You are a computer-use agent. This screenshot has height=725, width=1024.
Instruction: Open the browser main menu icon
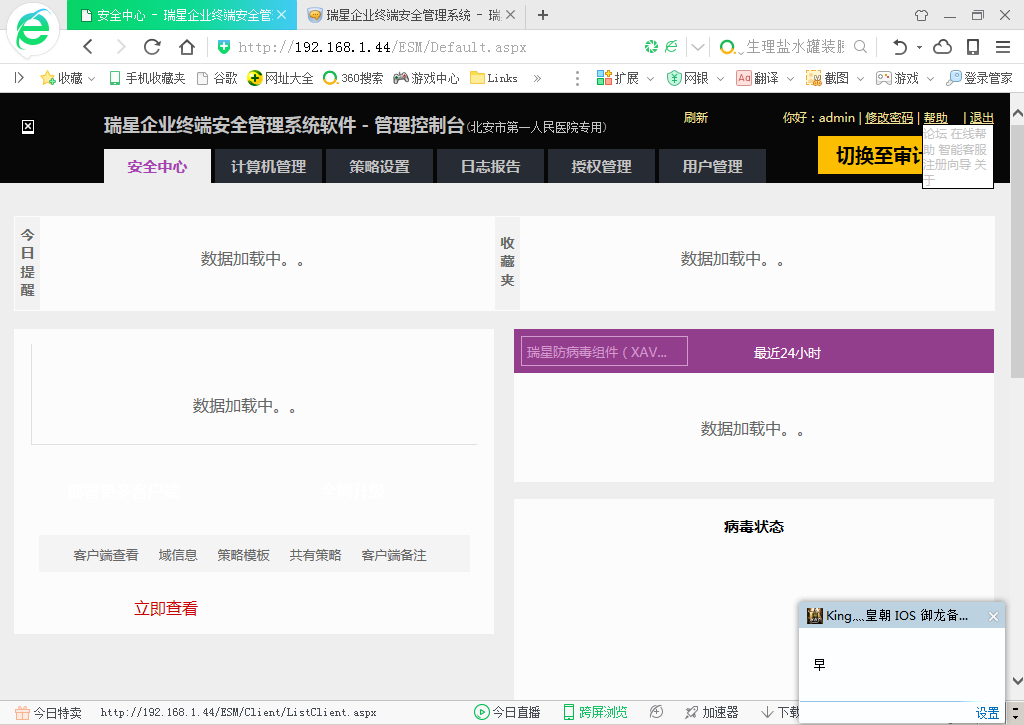coord(1002,47)
